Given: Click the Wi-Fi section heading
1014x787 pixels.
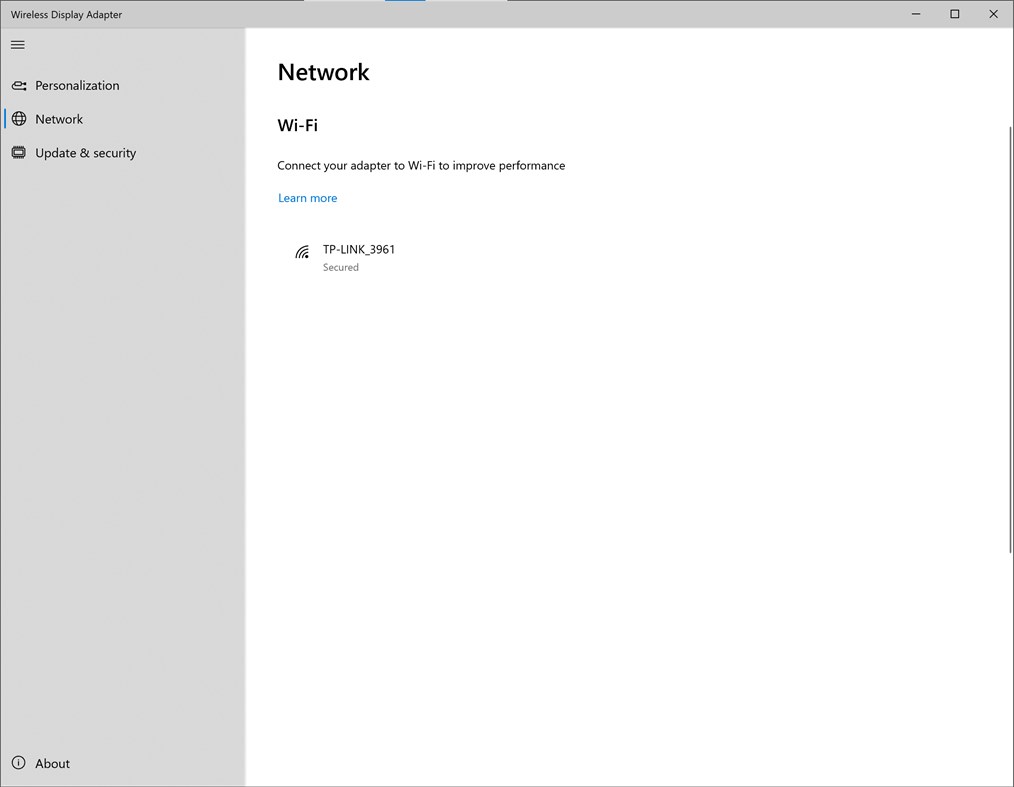Looking at the screenshot, I should [297, 125].
